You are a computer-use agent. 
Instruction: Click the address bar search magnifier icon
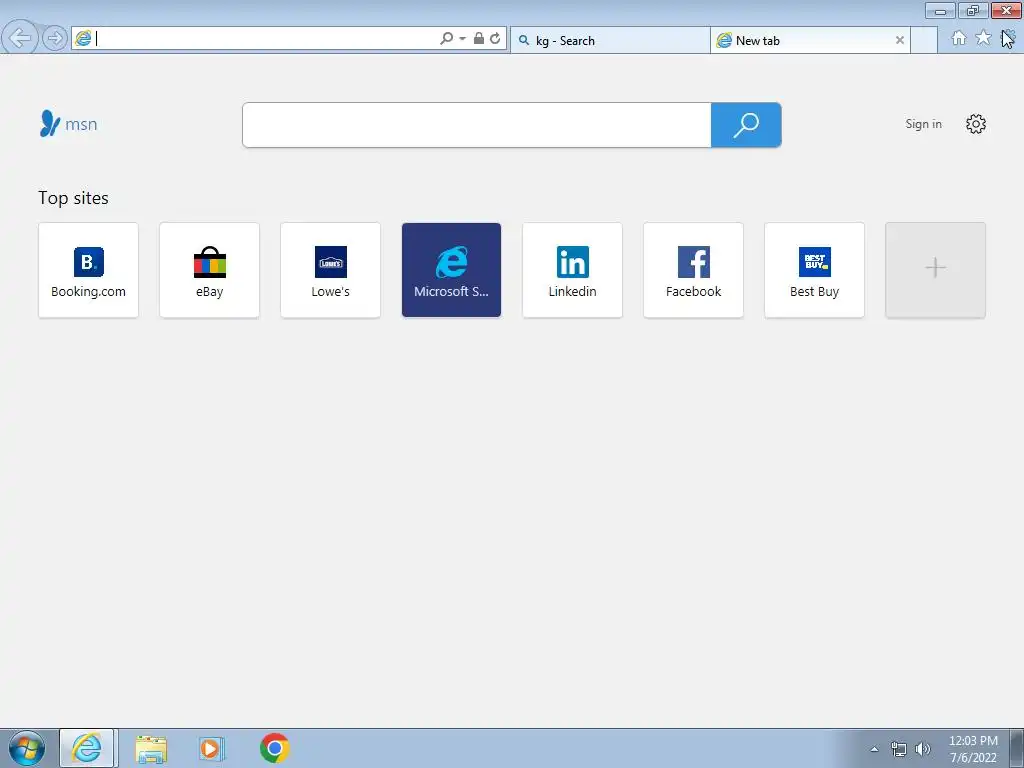[447, 39]
